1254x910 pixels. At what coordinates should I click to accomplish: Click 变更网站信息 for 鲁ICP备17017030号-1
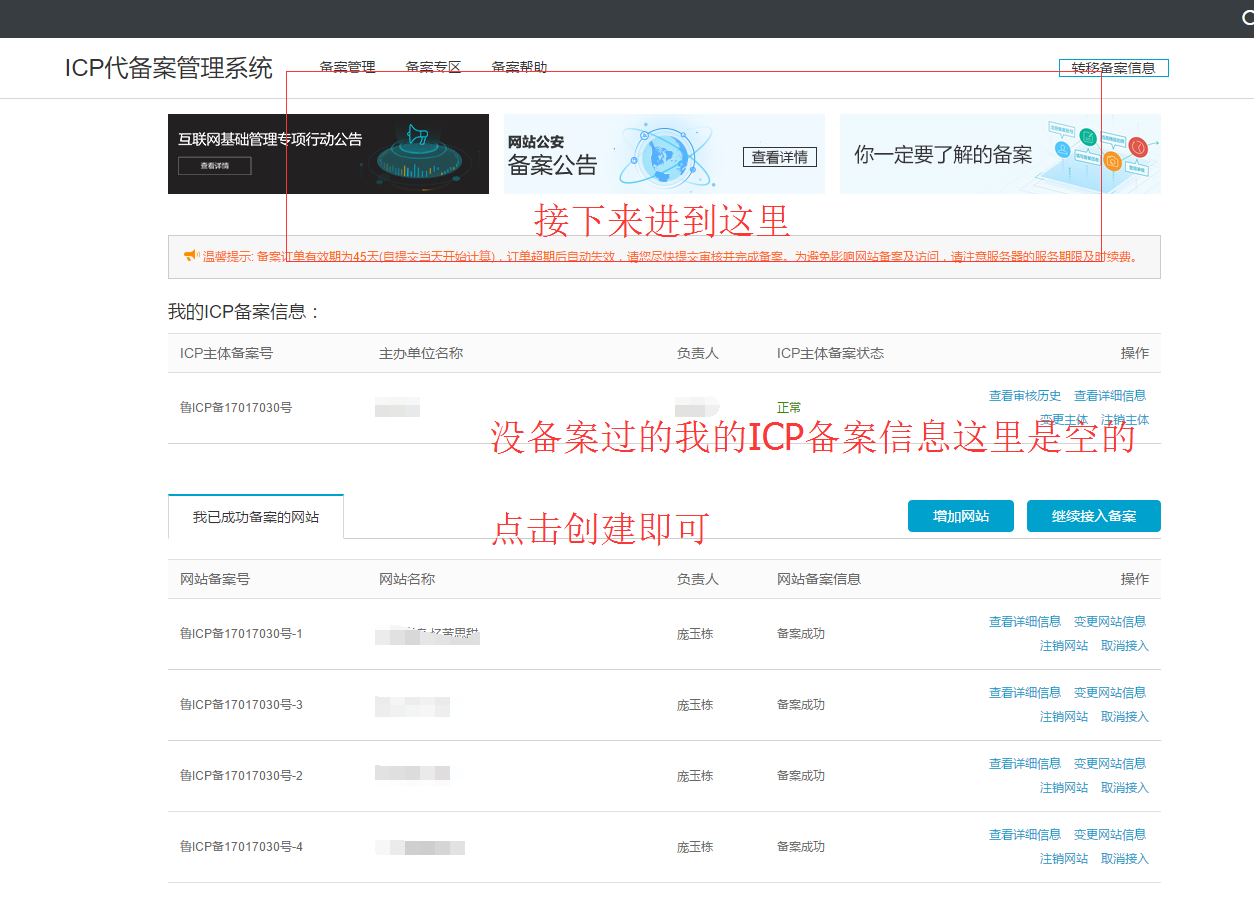pos(1110,622)
